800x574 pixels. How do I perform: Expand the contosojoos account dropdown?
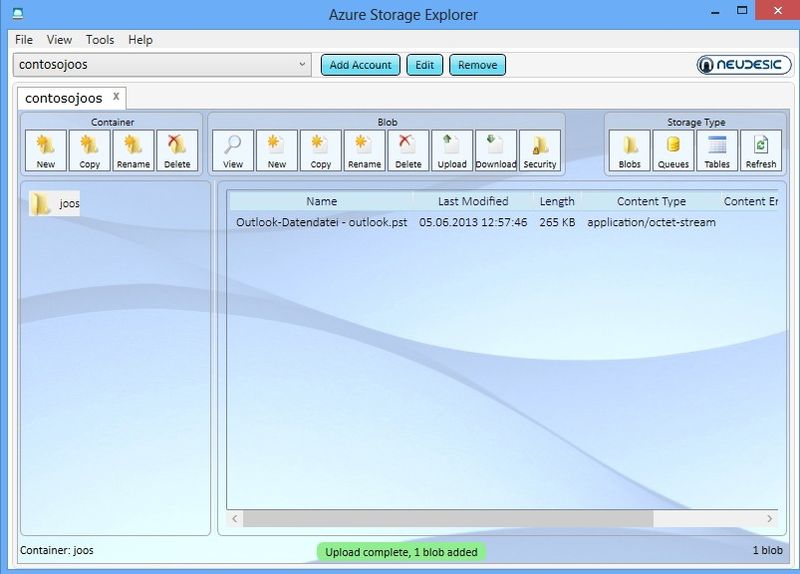[x=304, y=65]
